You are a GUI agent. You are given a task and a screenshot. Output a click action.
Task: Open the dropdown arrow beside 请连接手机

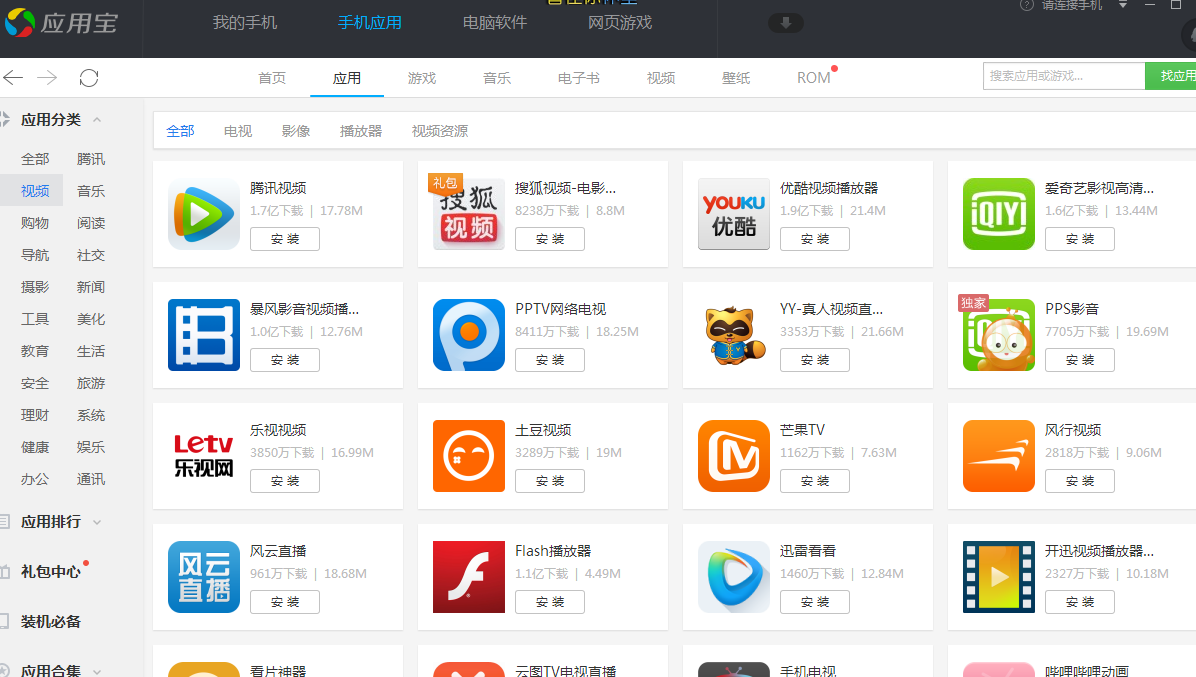[1123, 5]
